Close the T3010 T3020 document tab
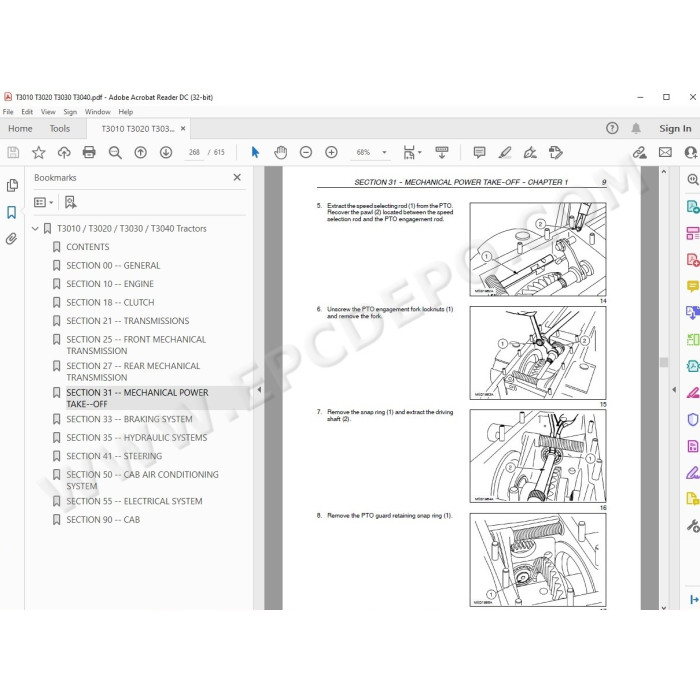This screenshot has height=700, width=700. [183, 129]
